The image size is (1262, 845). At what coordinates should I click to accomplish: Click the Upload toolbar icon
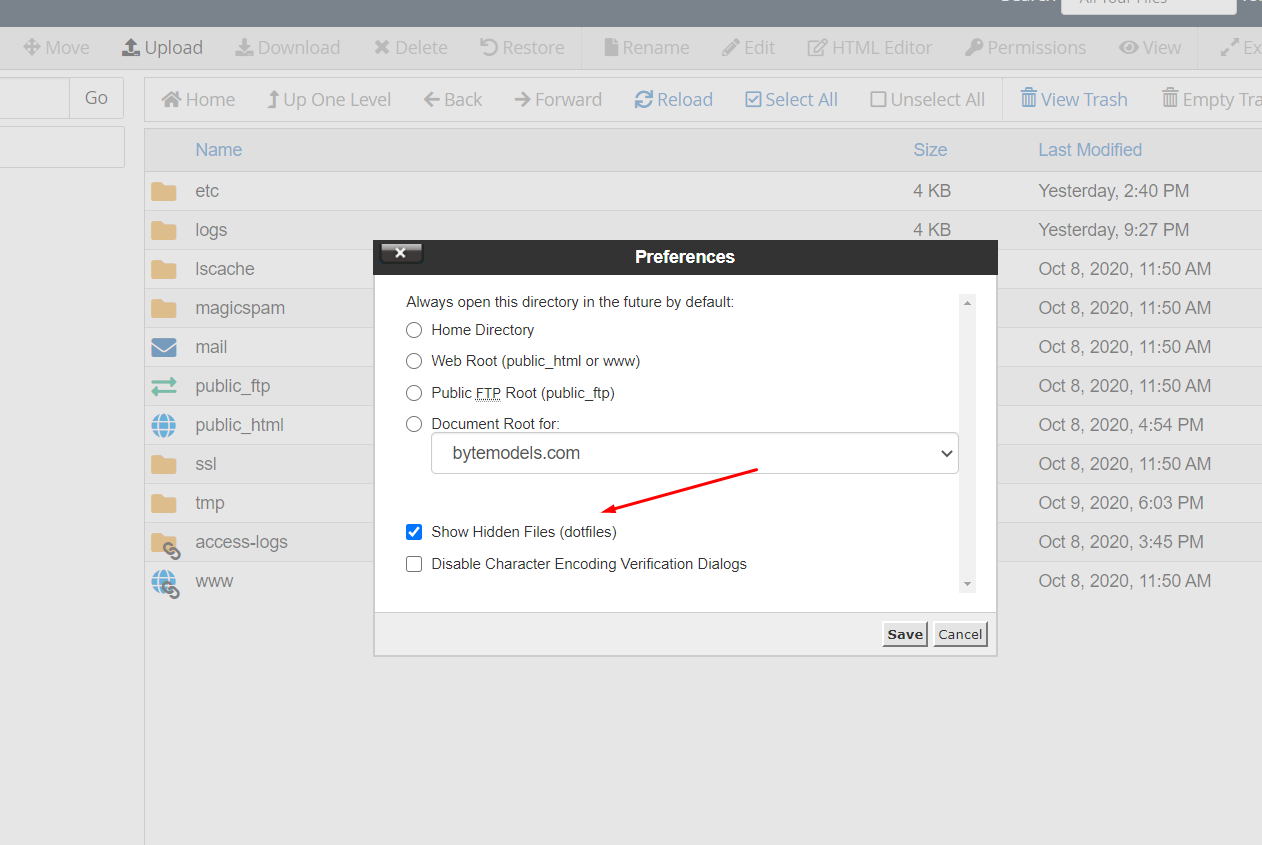(x=131, y=48)
